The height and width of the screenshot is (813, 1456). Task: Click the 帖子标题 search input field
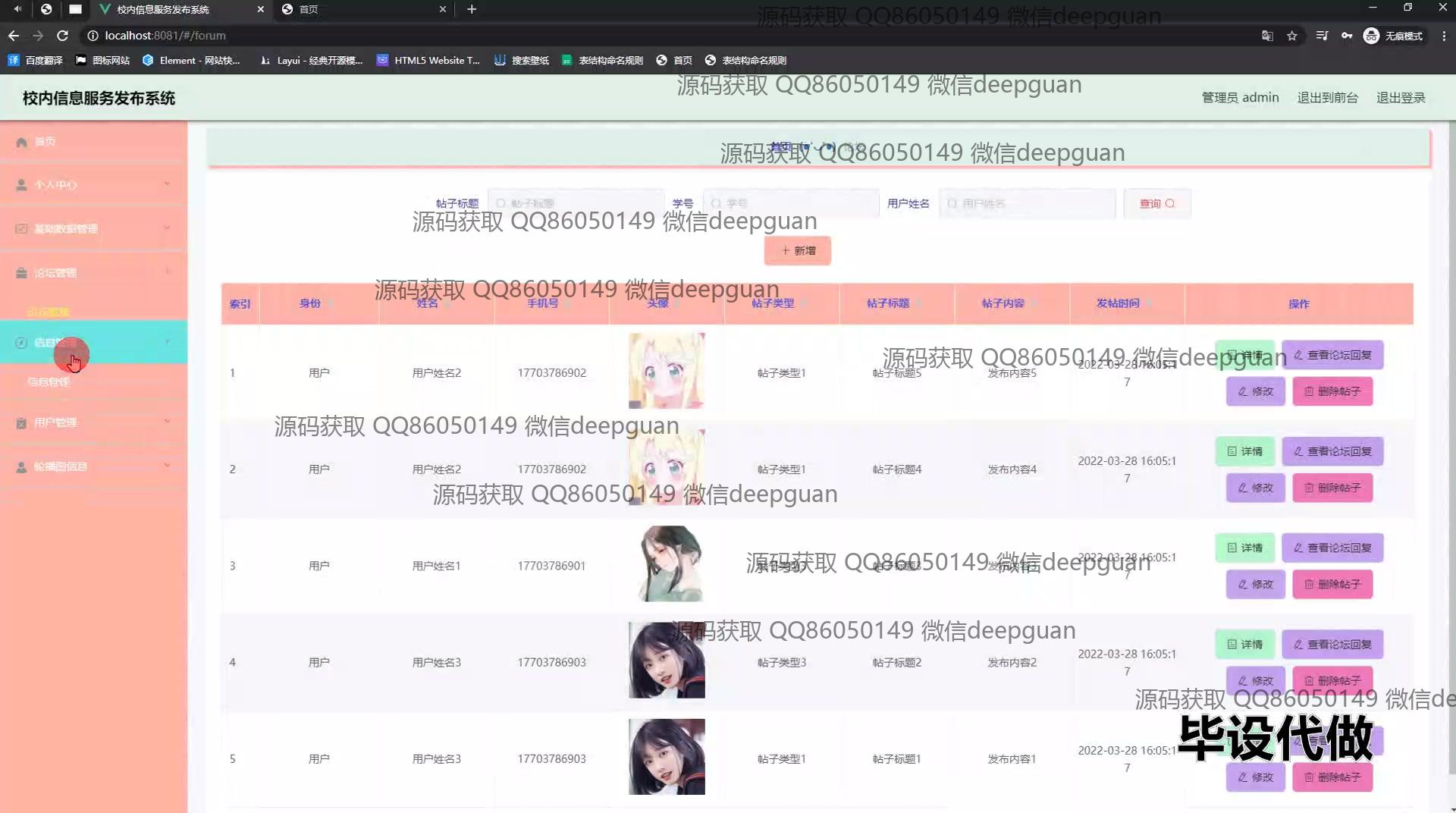click(x=576, y=203)
